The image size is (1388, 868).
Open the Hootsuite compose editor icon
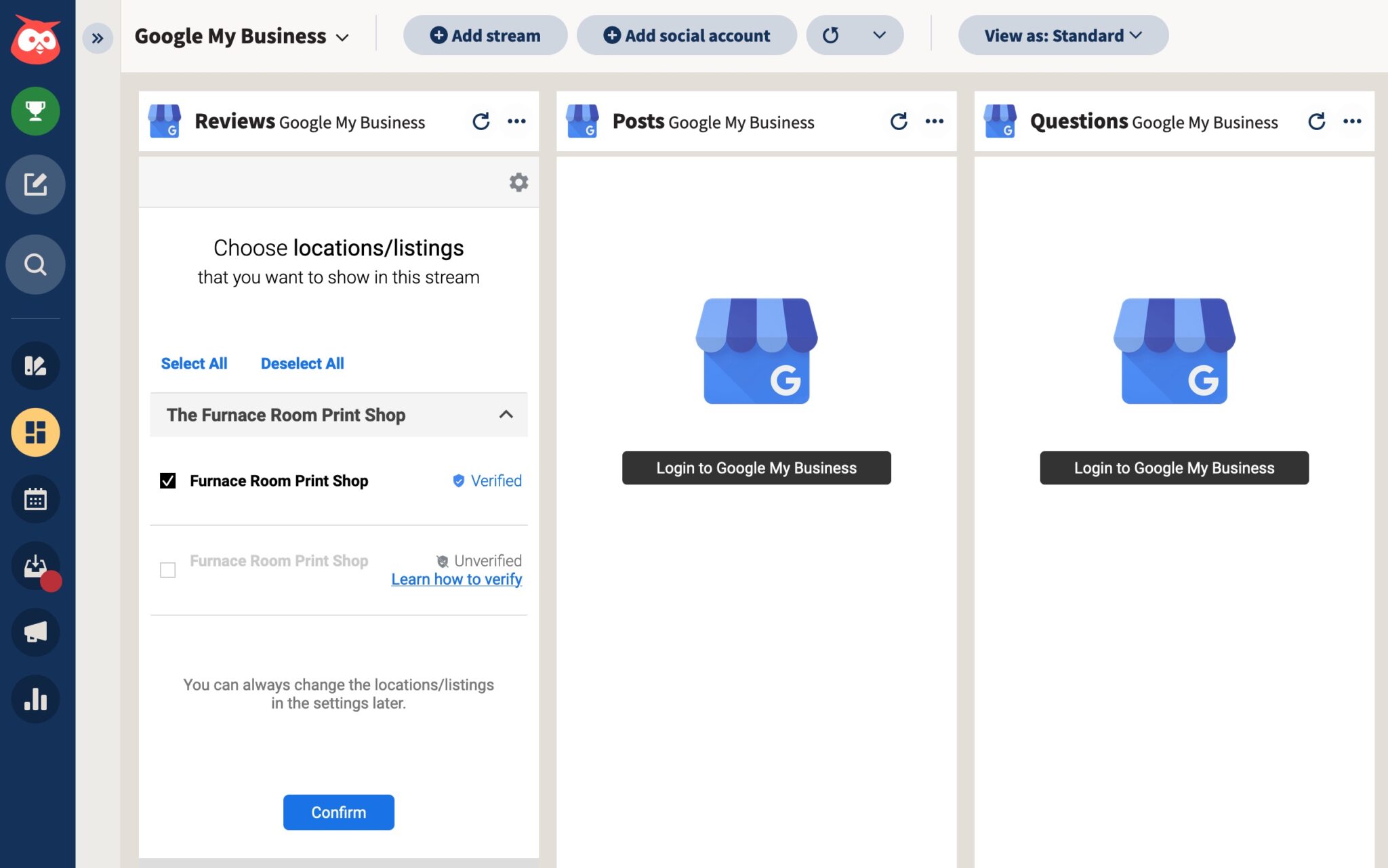point(35,184)
